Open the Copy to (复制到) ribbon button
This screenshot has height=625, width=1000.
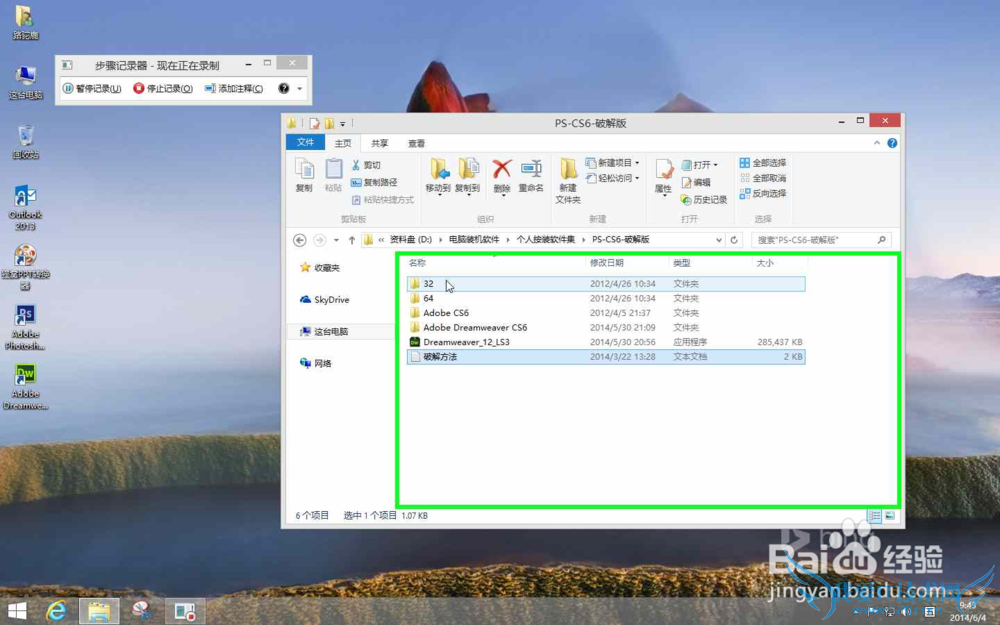467,176
